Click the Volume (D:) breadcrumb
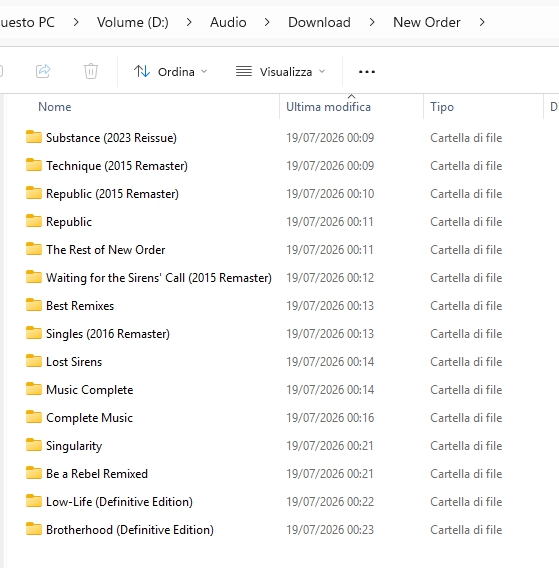Viewport: 559px width, 568px height. (133, 22)
